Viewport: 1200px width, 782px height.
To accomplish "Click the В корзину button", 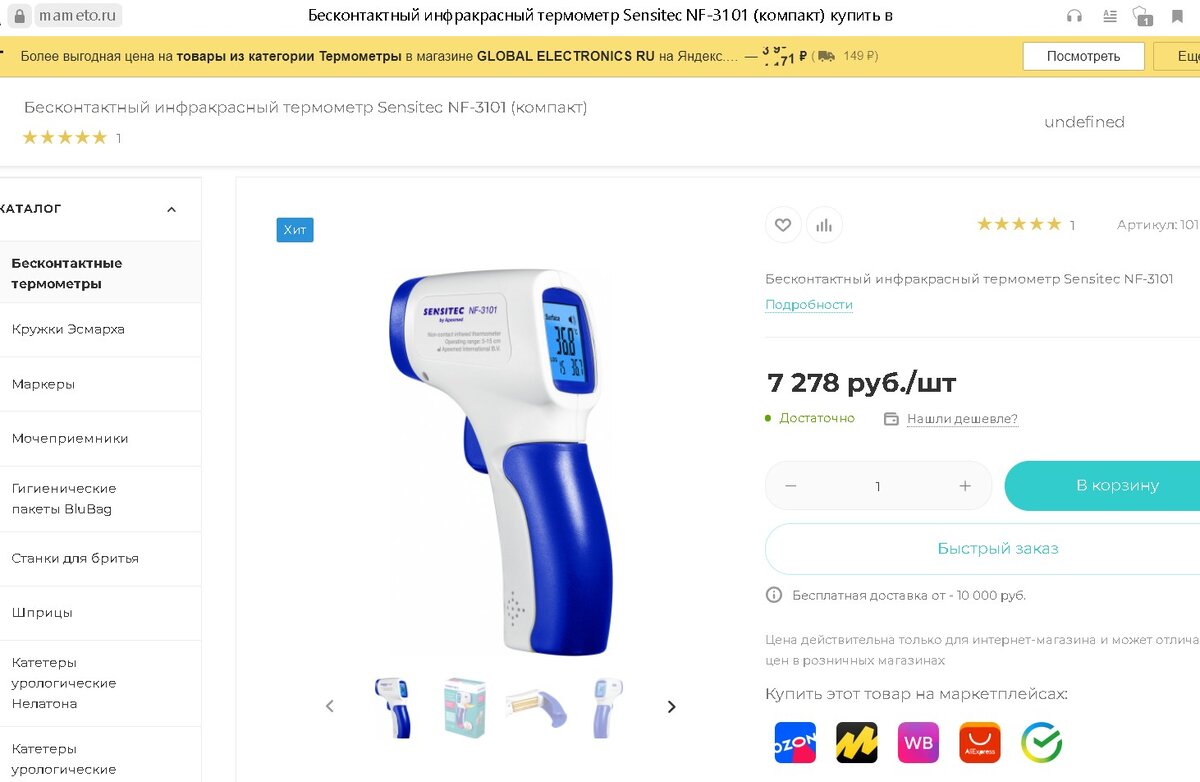I will (1102, 486).
